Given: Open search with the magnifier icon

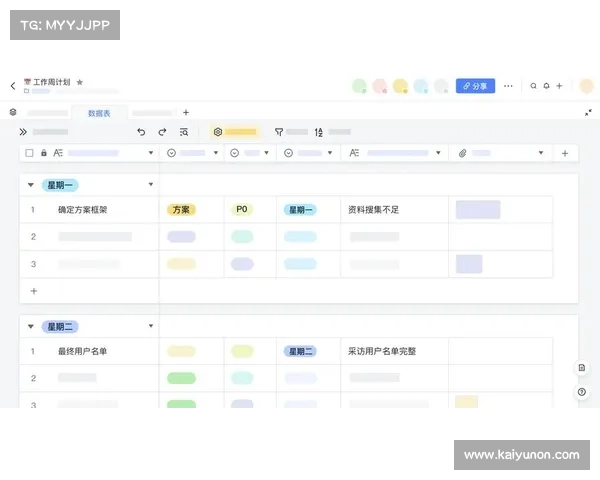Looking at the screenshot, I should [x=533, y=86].
